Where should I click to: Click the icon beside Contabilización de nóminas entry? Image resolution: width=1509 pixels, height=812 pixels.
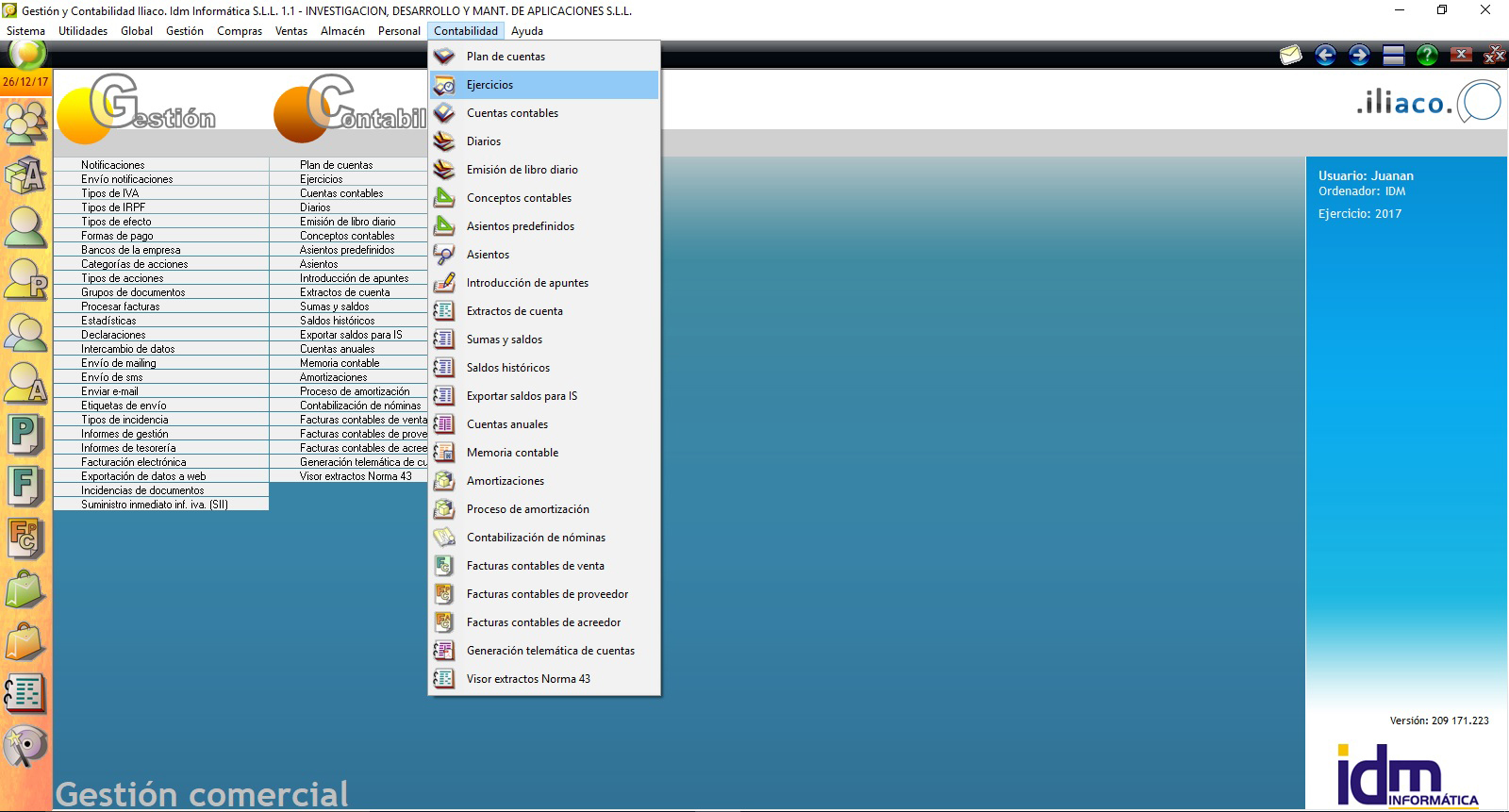coord(444,538)
